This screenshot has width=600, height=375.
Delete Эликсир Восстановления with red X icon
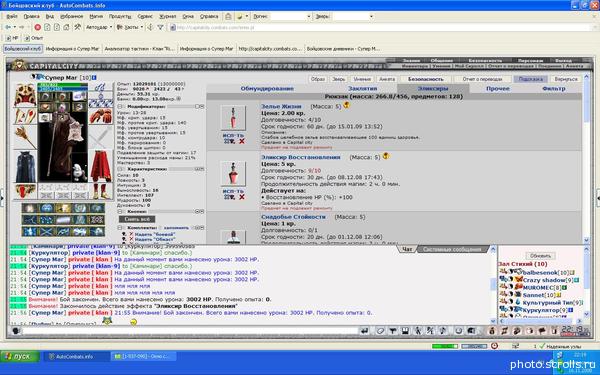242,197
